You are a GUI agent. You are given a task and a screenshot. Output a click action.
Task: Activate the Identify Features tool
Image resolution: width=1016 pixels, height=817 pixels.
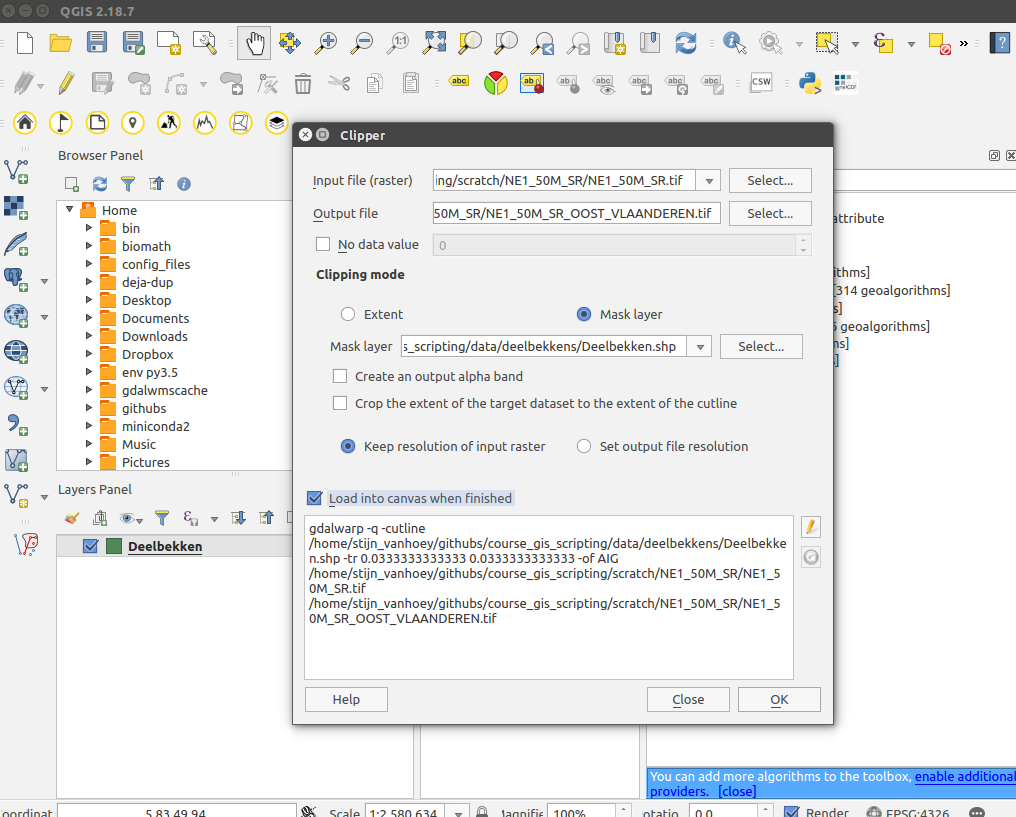pos(734,43)
